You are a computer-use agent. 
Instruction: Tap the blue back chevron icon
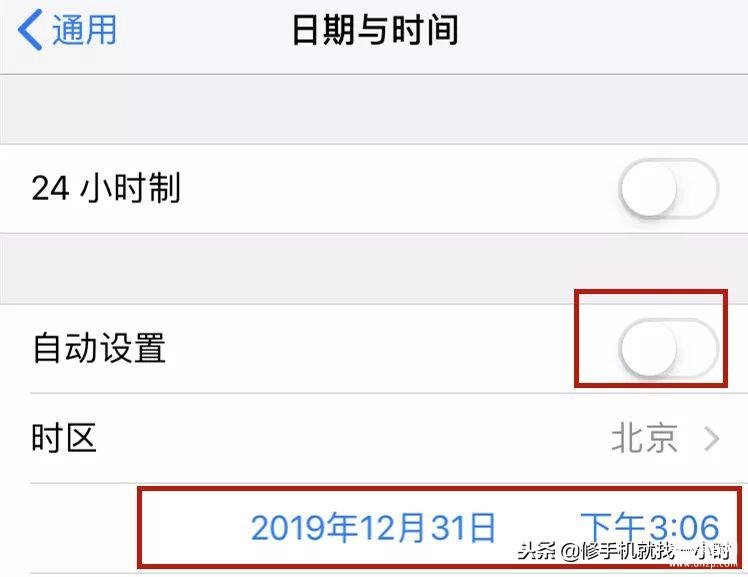pos(30,30)
